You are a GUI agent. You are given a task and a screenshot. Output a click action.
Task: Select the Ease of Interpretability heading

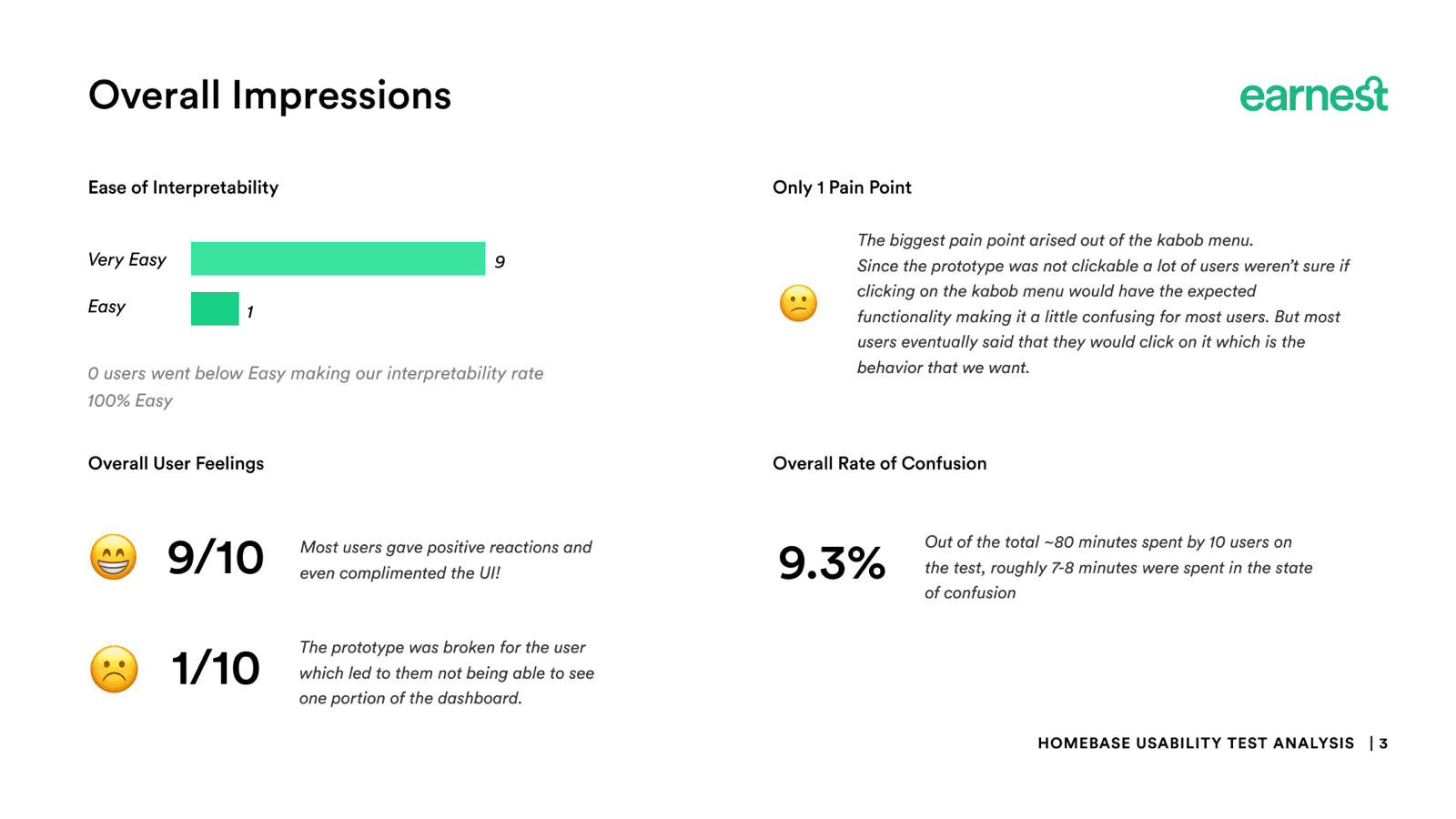[x=183, y=187]
